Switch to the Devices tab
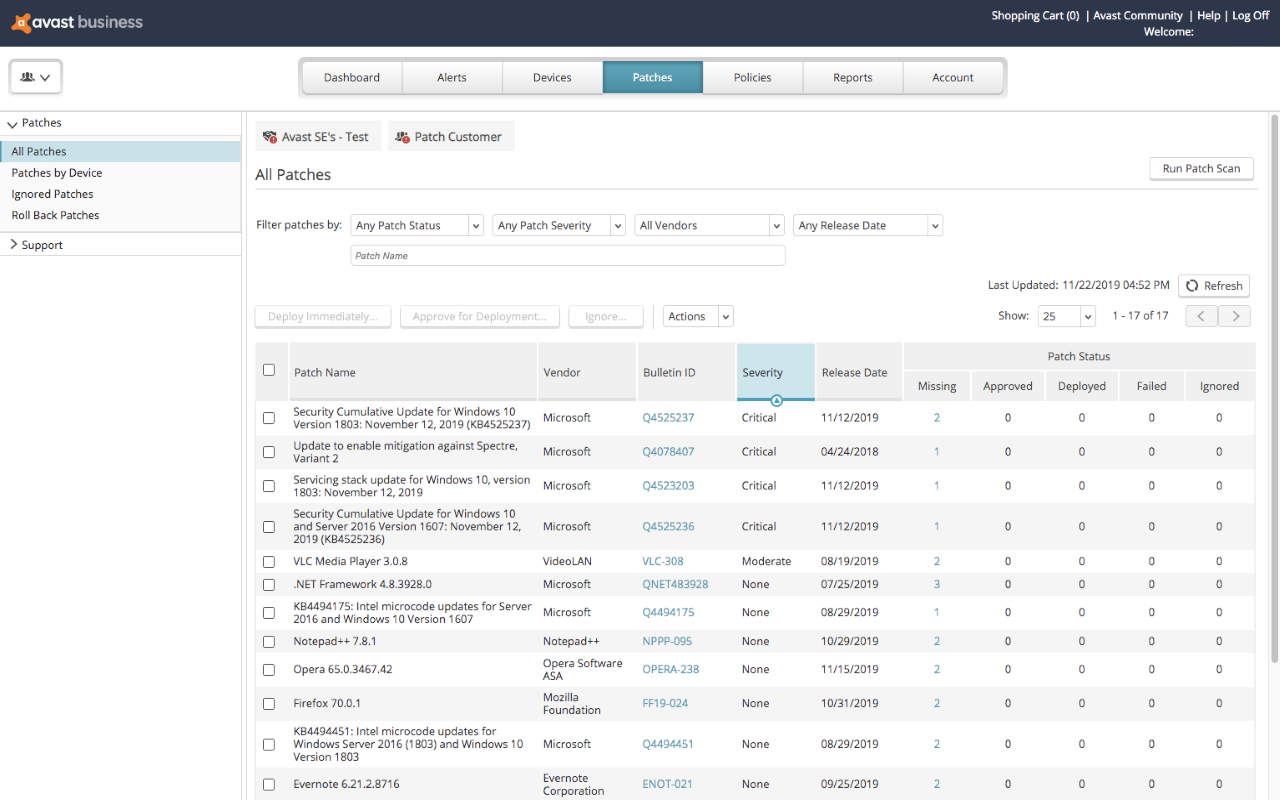The height and width of the screenshot is (800, 1280). tap(552, 77)
